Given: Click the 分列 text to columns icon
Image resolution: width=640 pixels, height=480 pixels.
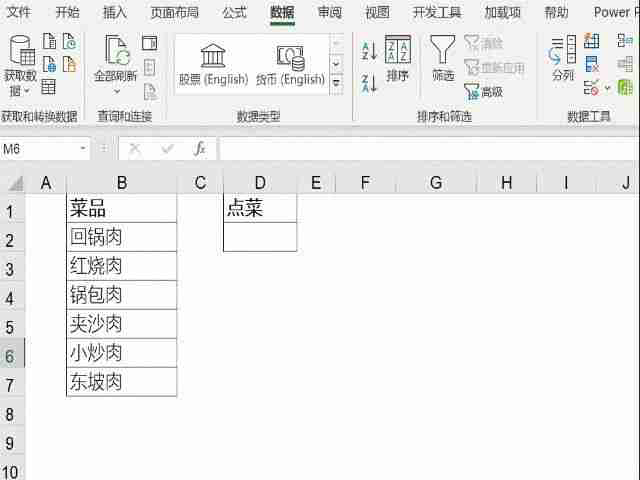Looking at the screenshot, I should click(x=563, y=59).
